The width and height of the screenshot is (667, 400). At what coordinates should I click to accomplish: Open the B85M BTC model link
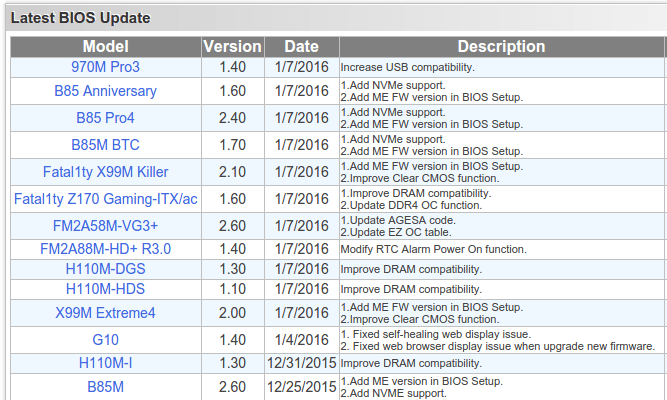point(105,145)
